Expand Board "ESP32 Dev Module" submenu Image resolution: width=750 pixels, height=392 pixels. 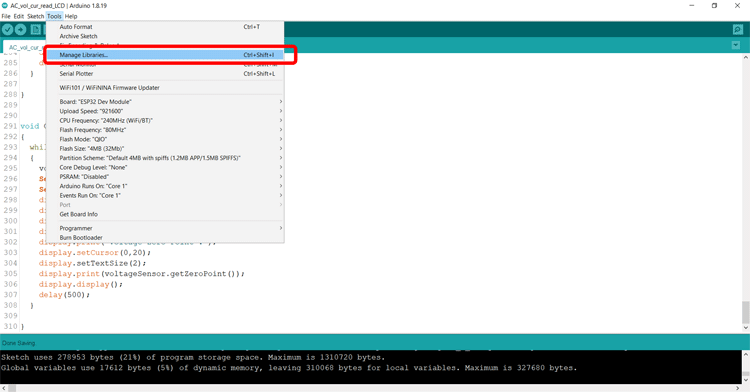pyautogui.click(x=165, y=102)
